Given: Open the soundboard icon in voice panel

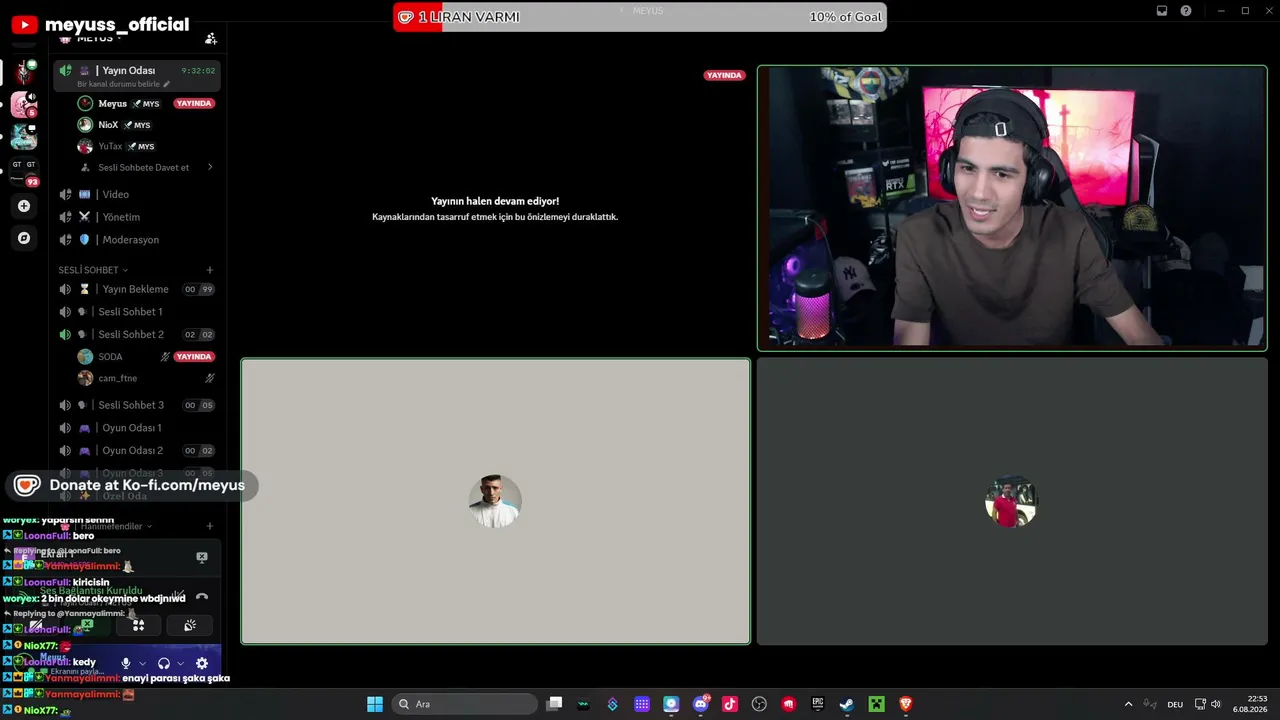Looking at the screenshot, I should coord(190,625).
